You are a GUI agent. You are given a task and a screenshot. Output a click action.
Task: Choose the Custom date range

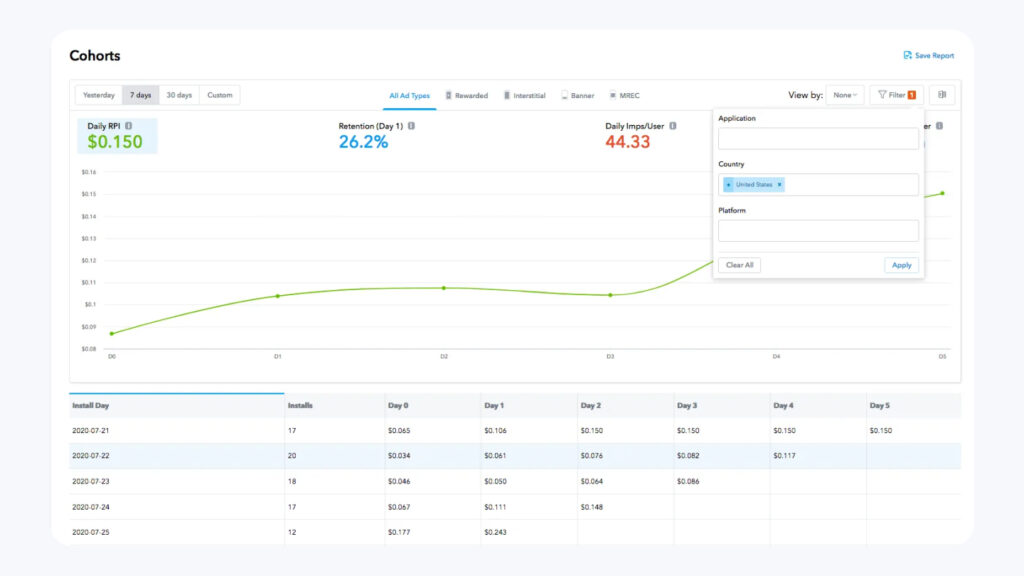[x=219, y=95]
